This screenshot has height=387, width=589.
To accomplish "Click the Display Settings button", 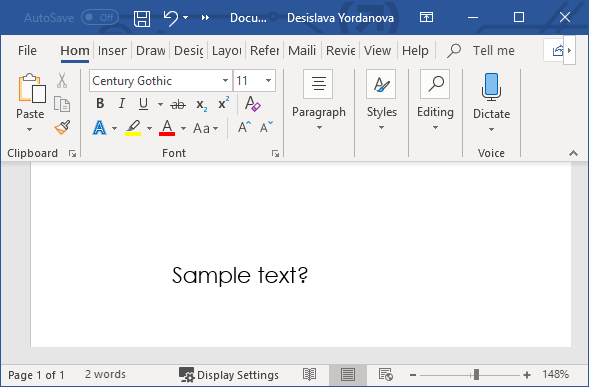I will (229, 375).
